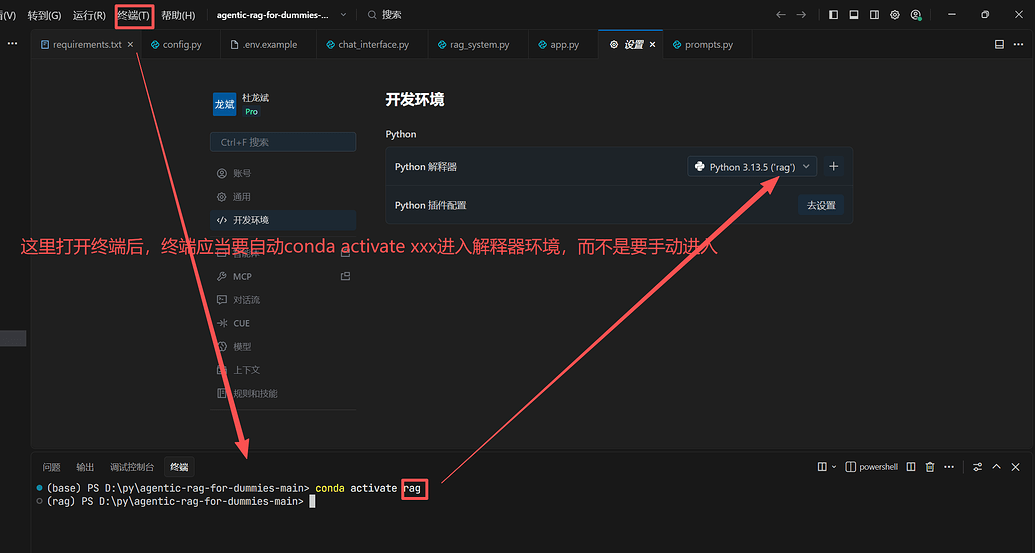Close the 设置 settings tab
This screenshot has height=553, width=1035.
pyautogui.click(x=652, y=44)
